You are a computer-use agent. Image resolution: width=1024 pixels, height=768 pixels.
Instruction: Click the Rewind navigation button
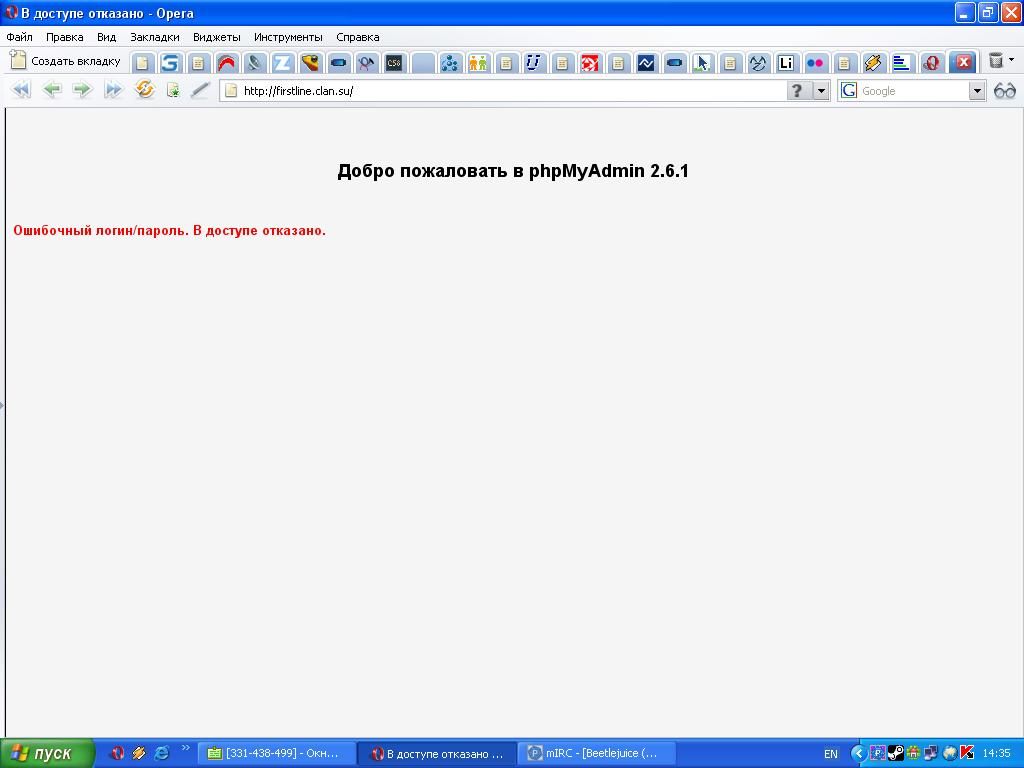coord(21,89)
